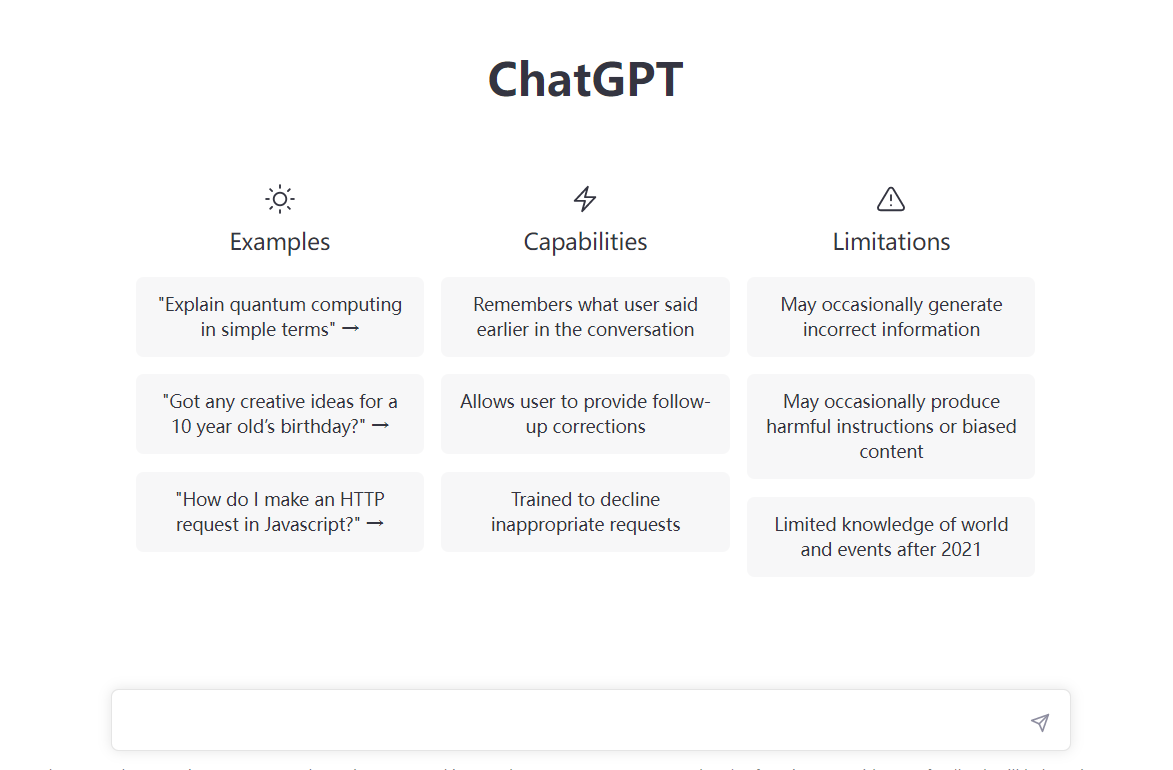Click the Examples column heading
Viewport: 1173px width, 770px height.
click(x=280, y=242)
